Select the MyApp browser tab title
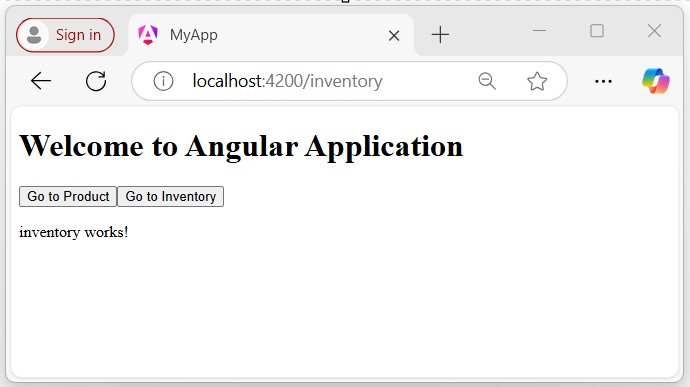 coord(194,35)
